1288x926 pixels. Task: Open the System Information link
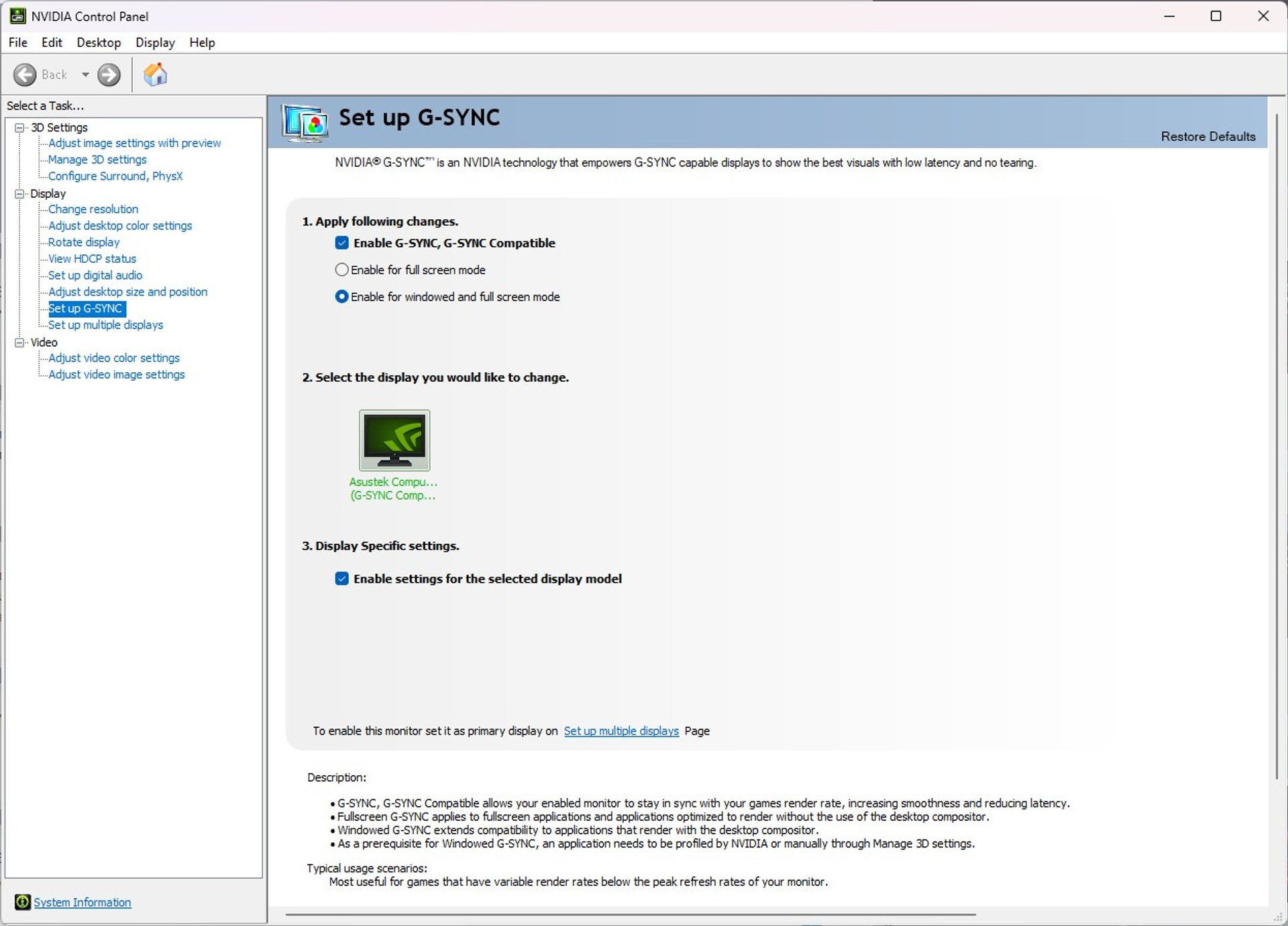pos(83,903)
